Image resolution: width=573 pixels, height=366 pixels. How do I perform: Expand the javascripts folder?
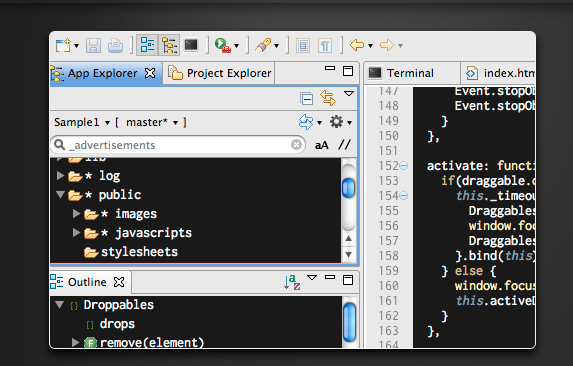tap(76, 233)
